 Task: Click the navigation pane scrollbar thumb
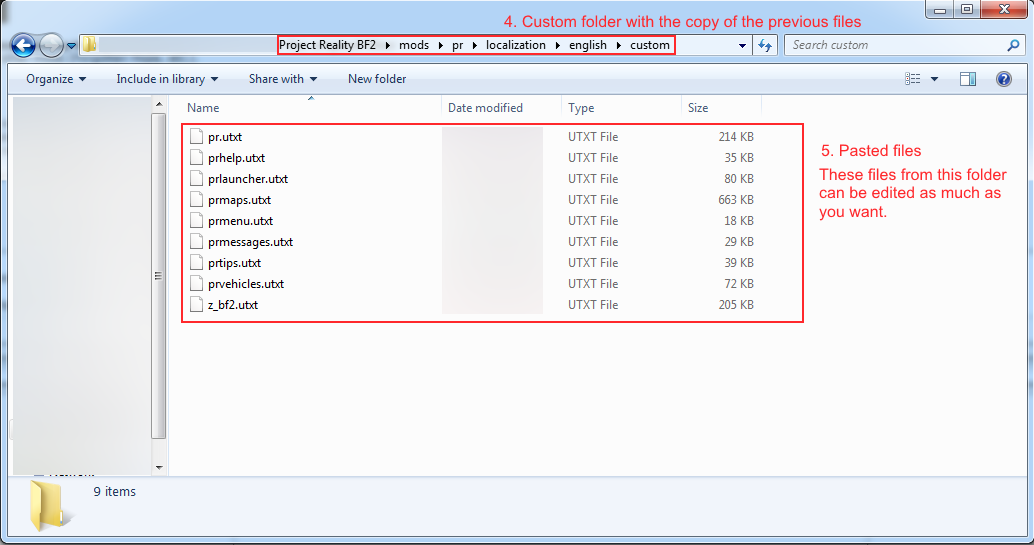(158, 276)
